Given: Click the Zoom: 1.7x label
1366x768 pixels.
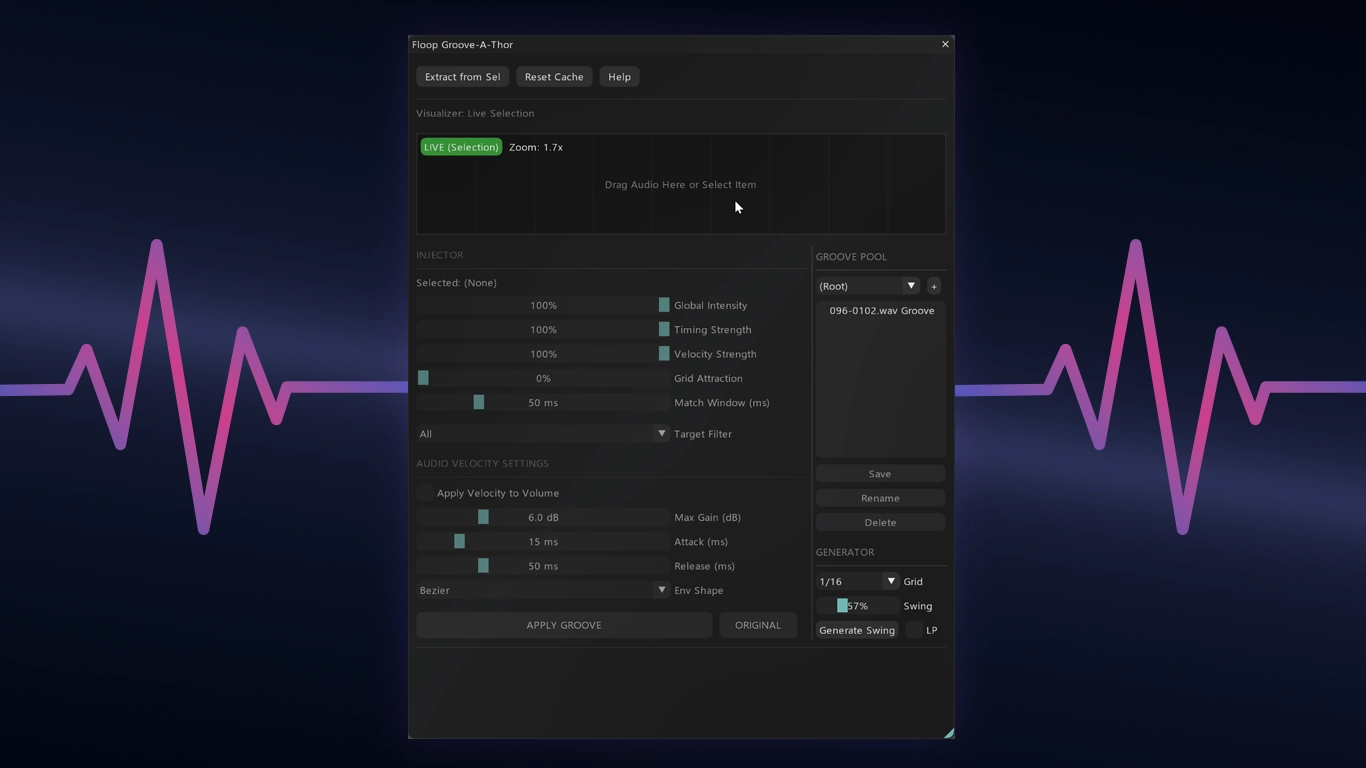Looking at the screenshot, I should coord(536,147).
